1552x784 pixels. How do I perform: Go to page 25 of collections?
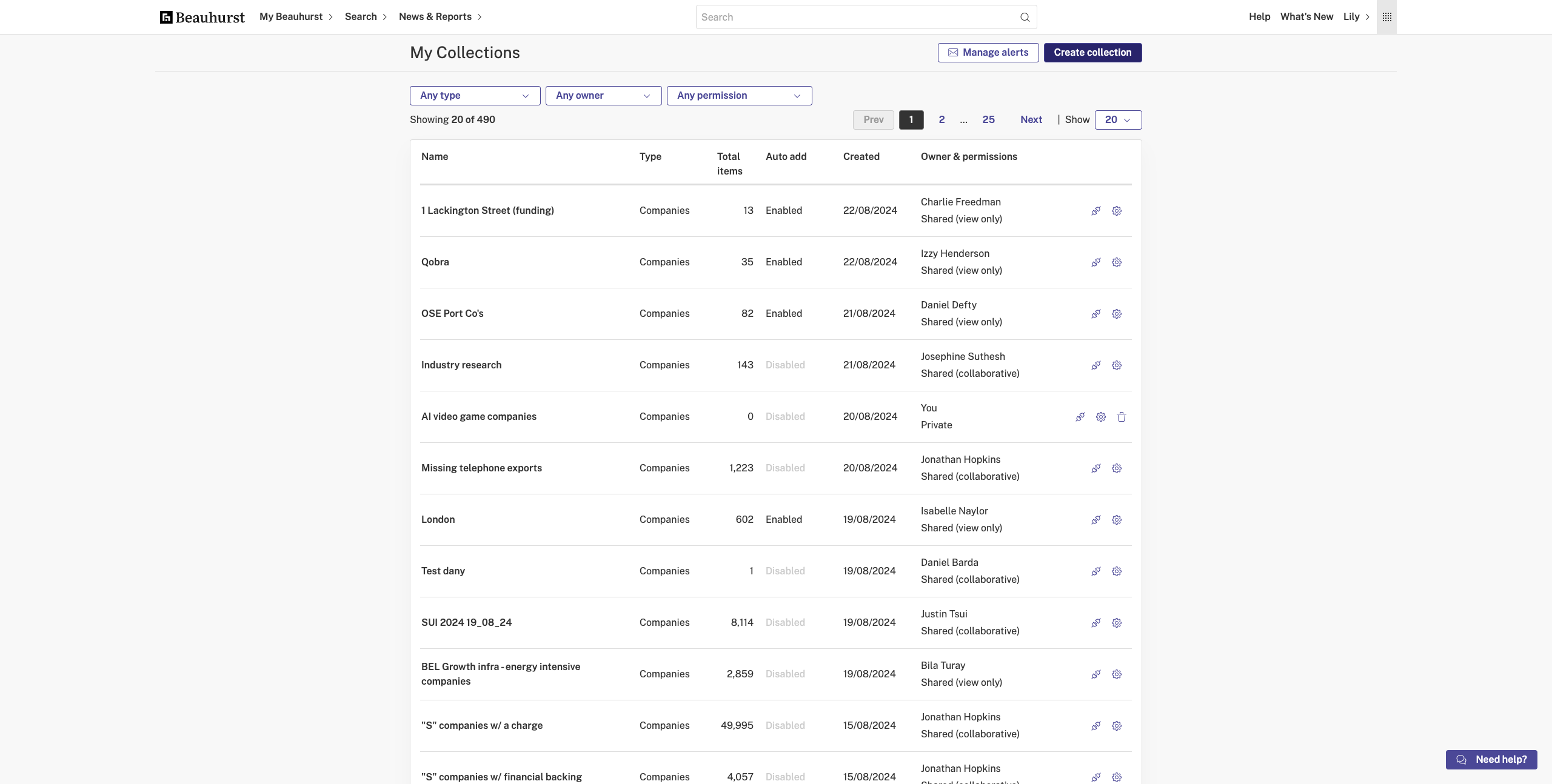tap(988, 120)
